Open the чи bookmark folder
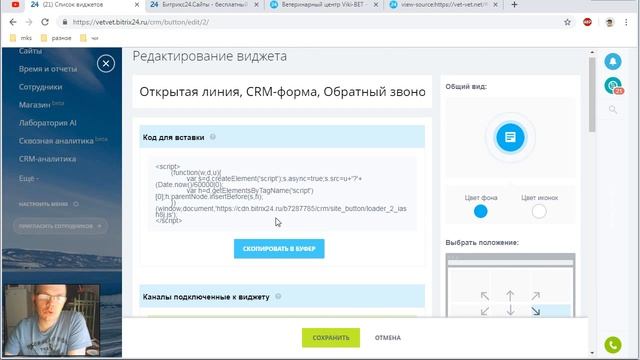640x360 pixels. click(89, 38)
